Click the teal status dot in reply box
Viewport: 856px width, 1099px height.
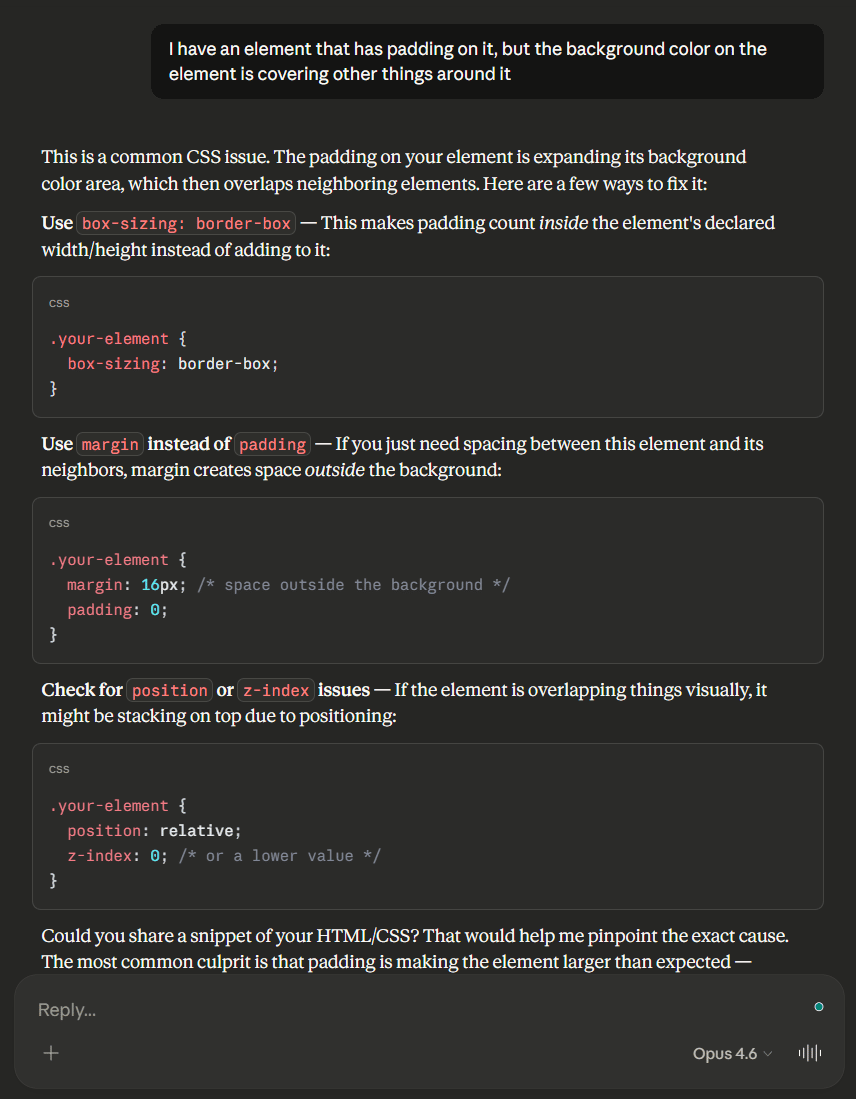tap(819, 1007)
